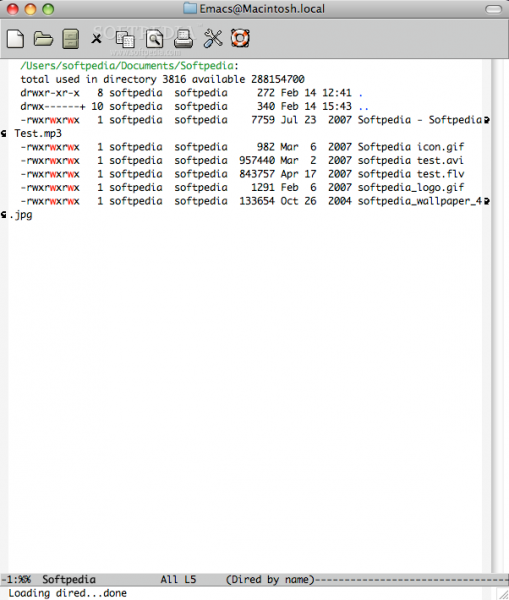Click the 'Softpedia' buffer name in mode line
This screenshot has height=600, width=509.
(69, 579)
